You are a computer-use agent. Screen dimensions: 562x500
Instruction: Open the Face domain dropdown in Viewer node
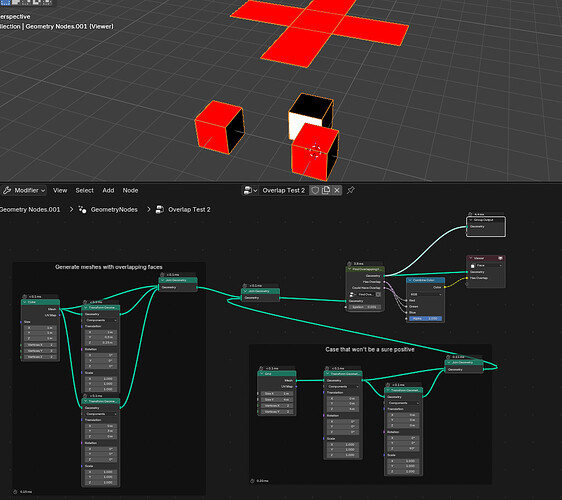pos(486,266)
